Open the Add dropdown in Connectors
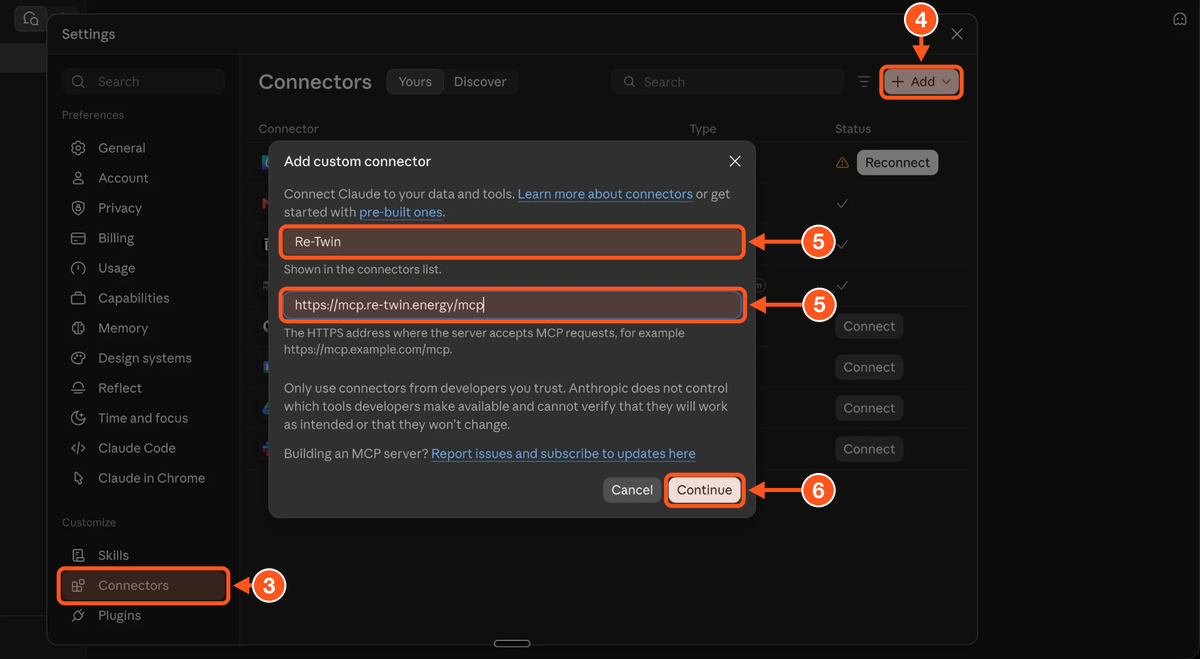1200x659 pixels. tap(921, 82)
